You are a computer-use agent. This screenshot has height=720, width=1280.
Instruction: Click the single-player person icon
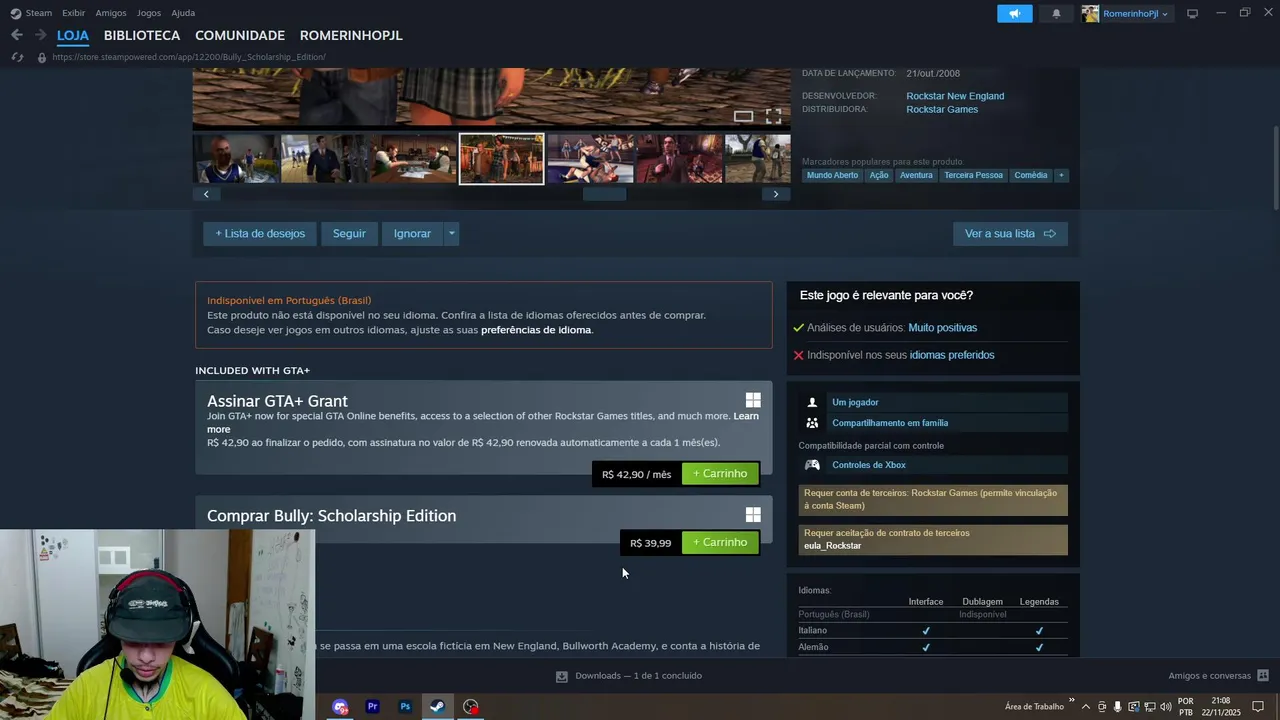812,402
